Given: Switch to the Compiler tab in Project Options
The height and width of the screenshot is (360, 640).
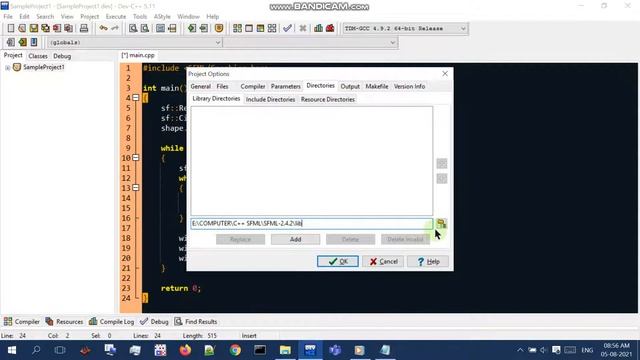Looking at the screenshot, I should coord(253,86).
